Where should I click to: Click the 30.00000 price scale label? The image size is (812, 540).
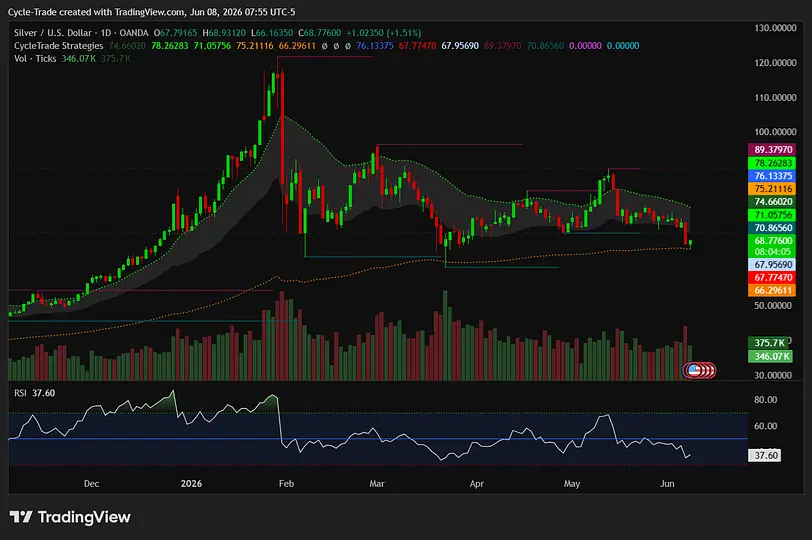coord(773,375)
